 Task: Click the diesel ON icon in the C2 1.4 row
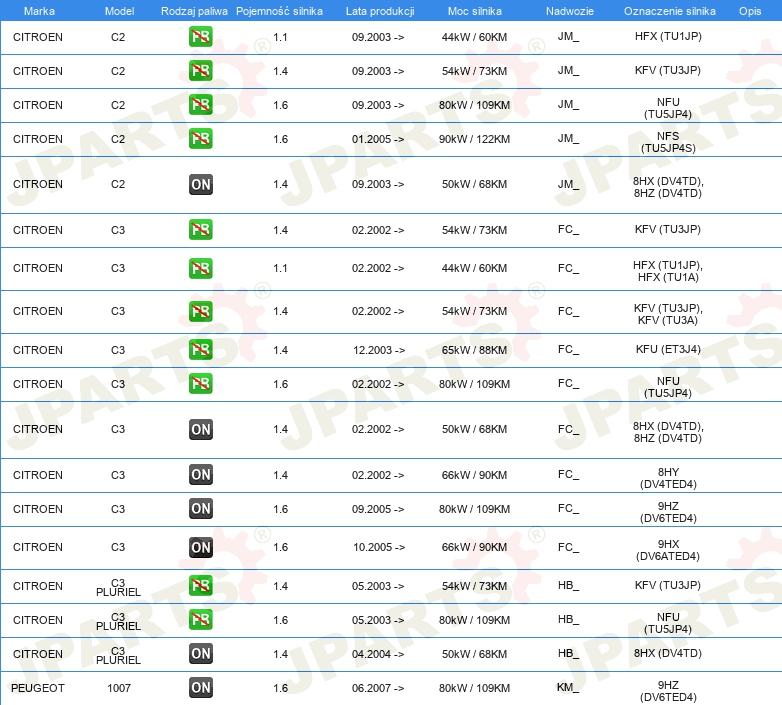click(200, 184)
